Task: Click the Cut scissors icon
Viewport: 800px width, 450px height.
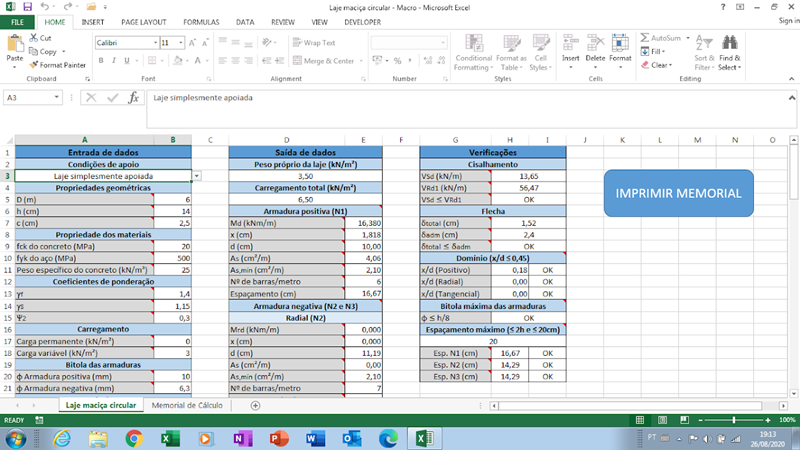Action: pos(34,38)
